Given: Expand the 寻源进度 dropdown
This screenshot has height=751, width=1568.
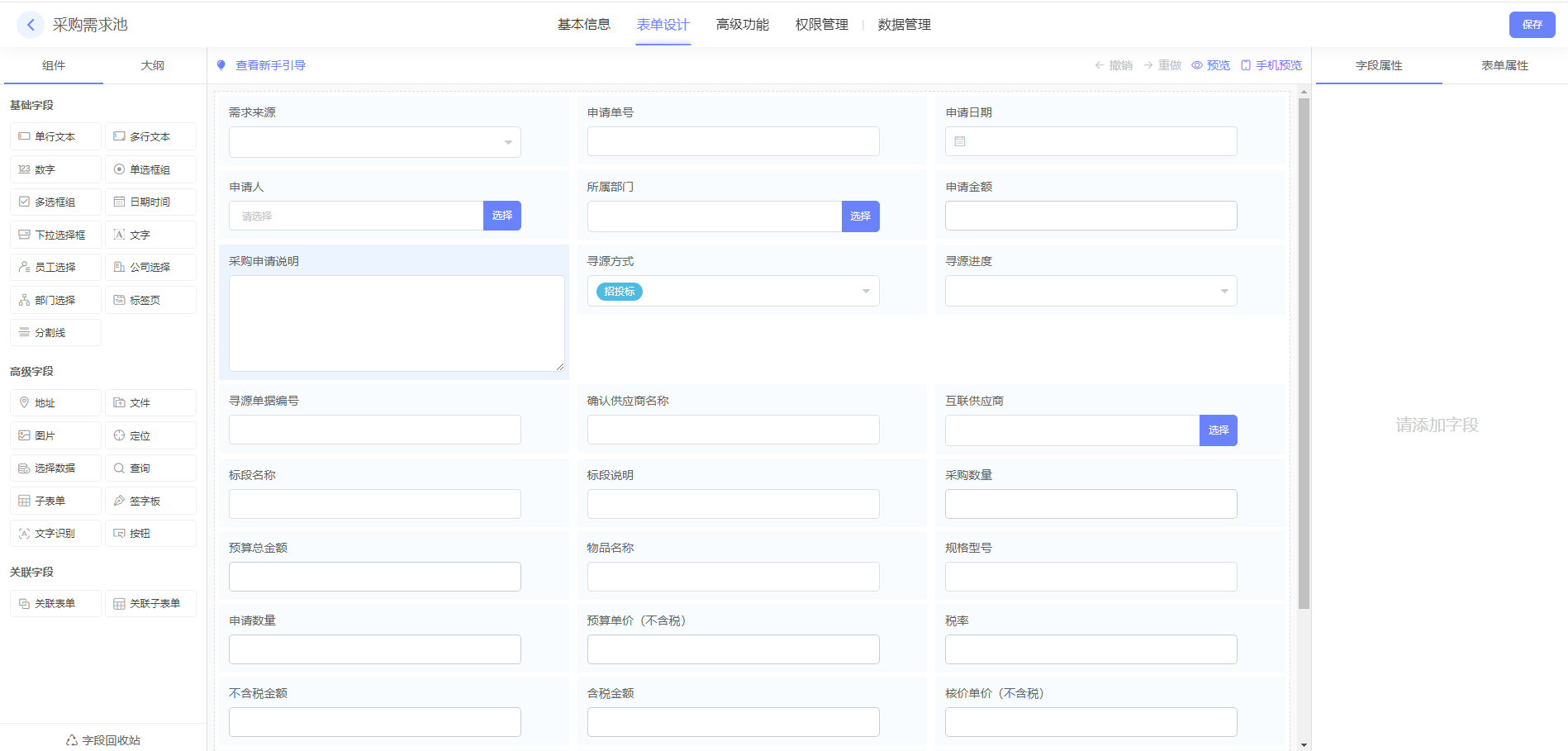Looking at the screenshot, I should click(x=1090, y=291).
